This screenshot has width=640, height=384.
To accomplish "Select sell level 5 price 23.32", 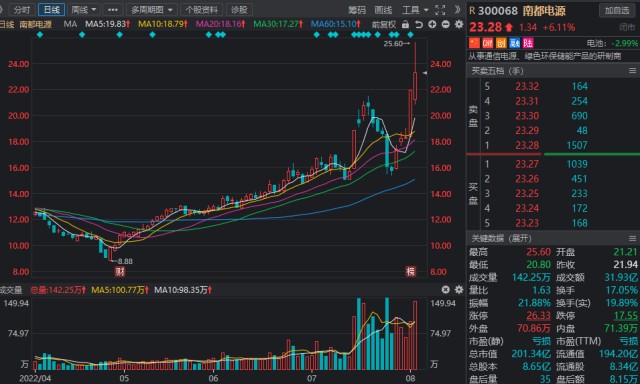I will pyautogui.click(x=527, y=86).
